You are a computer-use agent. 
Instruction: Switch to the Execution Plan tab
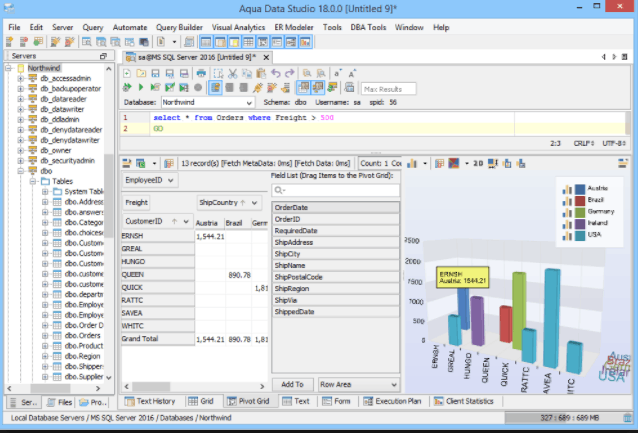392,401
